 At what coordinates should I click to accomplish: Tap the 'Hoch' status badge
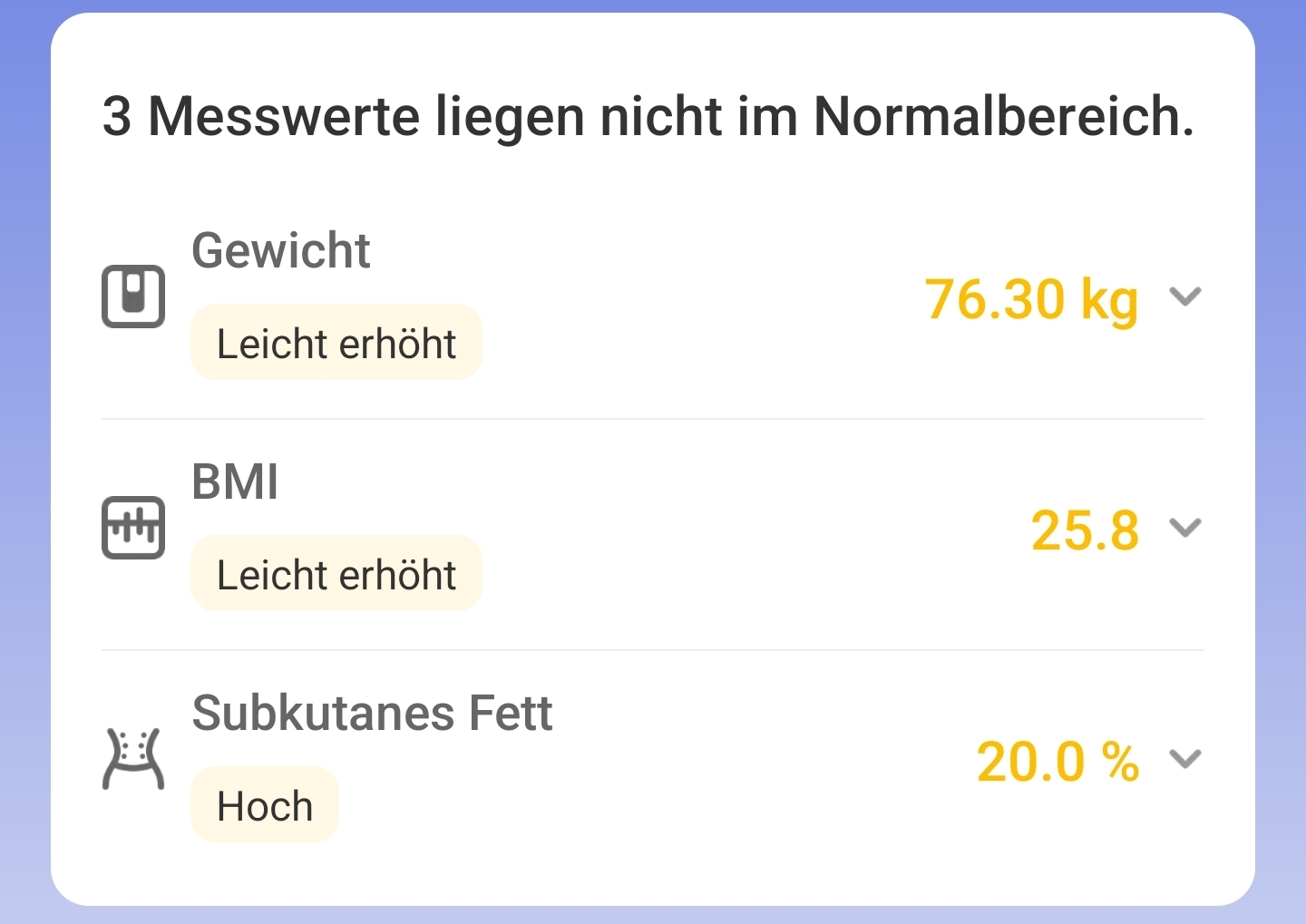coord(264,805)
